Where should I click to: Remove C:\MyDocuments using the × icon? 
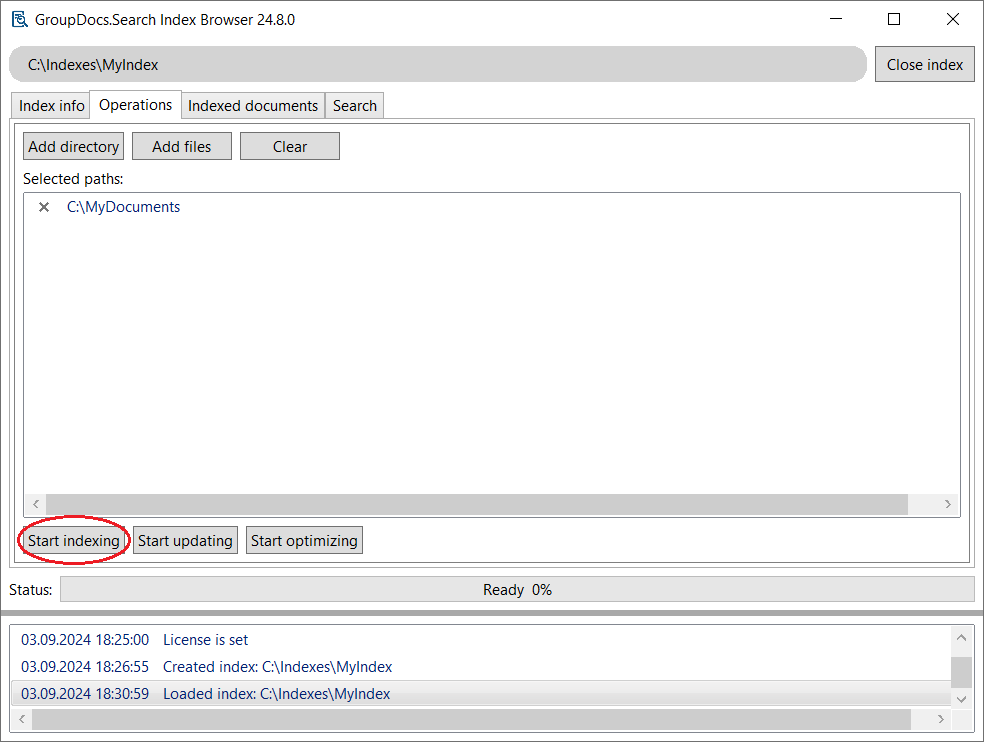(x=43, y=207)
